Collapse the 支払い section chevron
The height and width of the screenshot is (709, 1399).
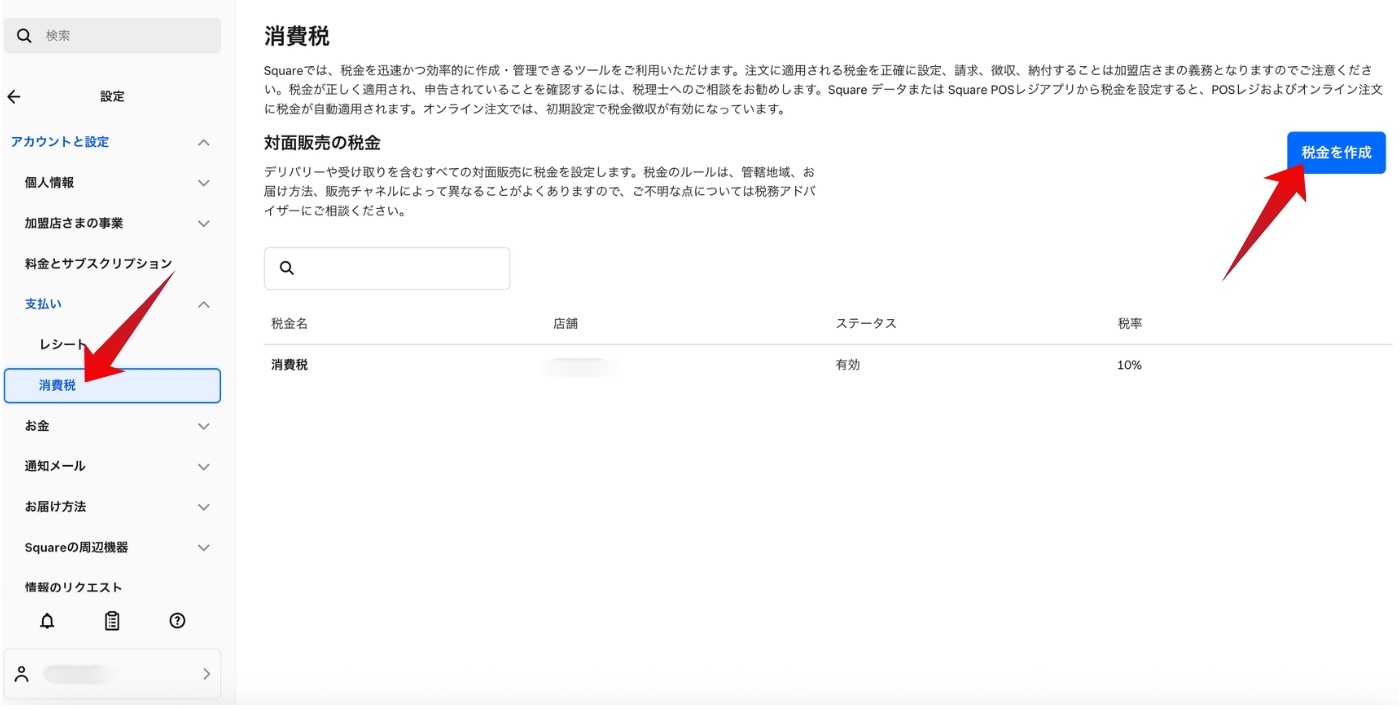204,305
